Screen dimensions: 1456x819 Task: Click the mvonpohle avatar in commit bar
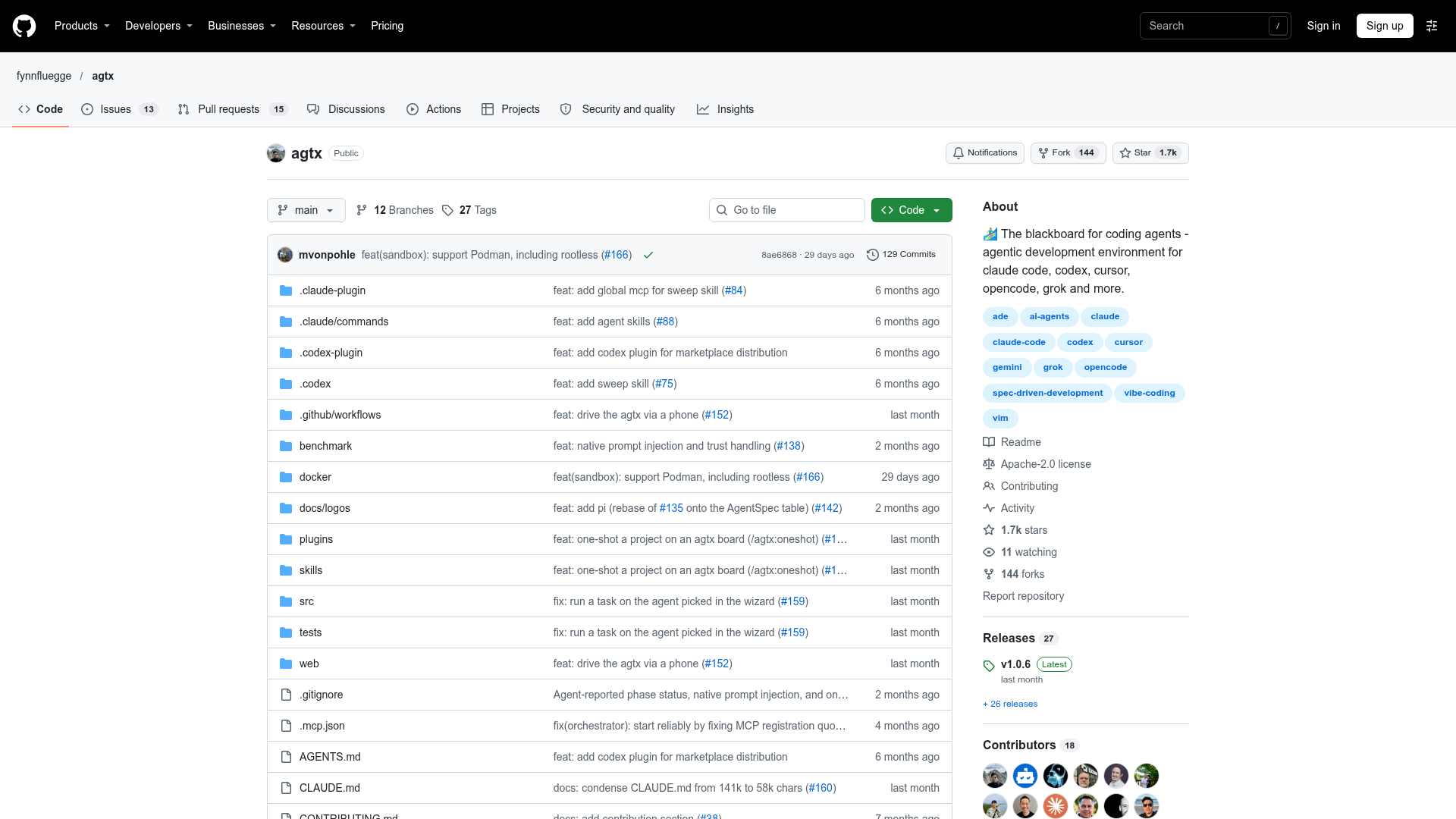[285, 255]
